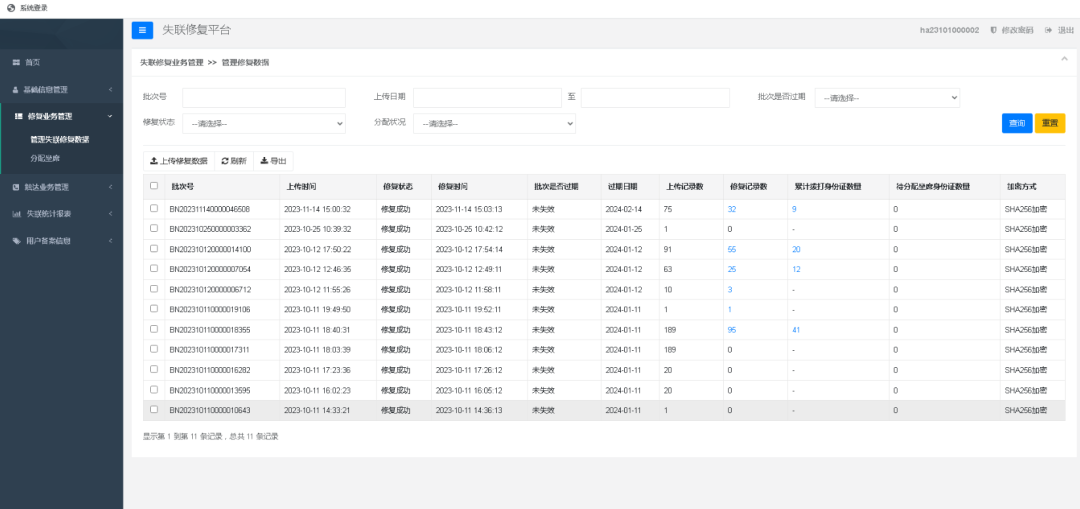This screenshot has width=1080, height=509.
Task: Collapse 修复业务管理 using its chevron
Action: [x=110, y=116]
